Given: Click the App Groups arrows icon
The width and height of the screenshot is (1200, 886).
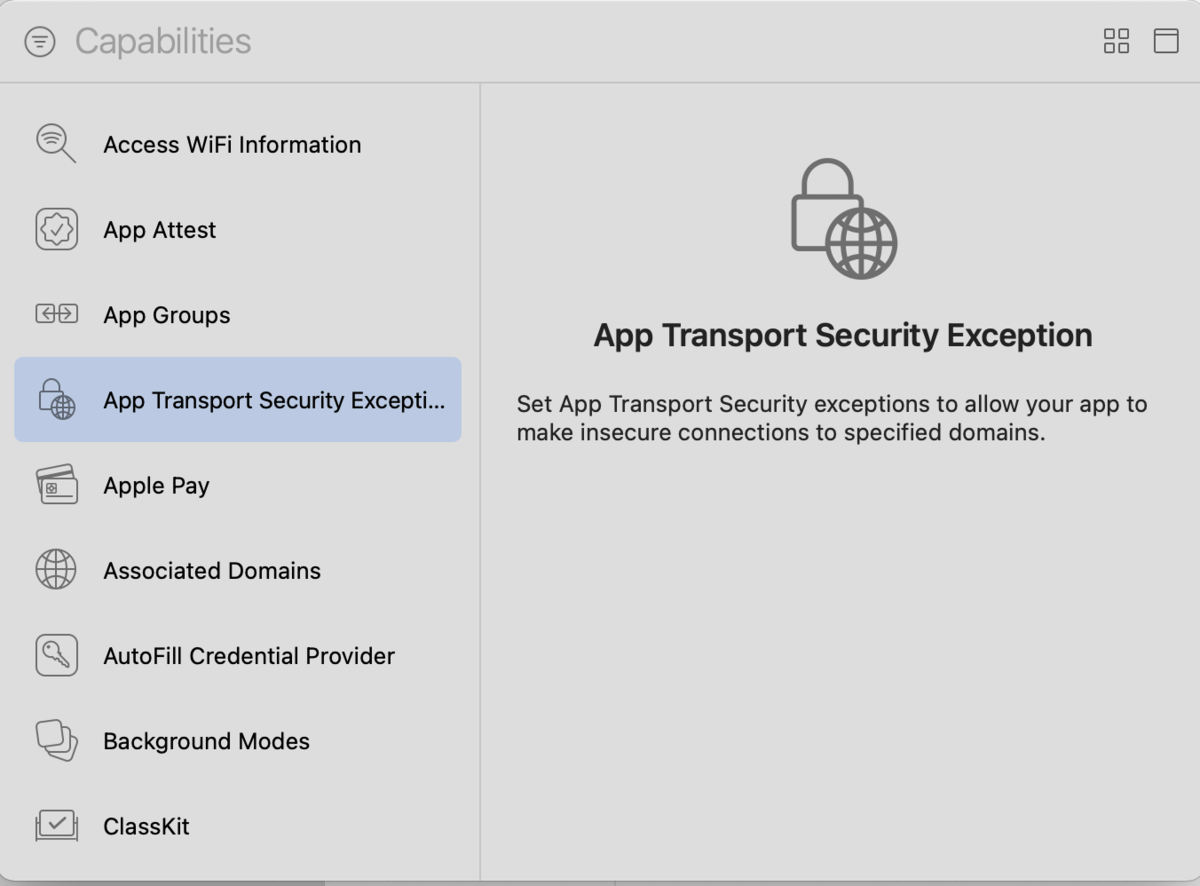Looking at the screenshot, I should [56, 314].
